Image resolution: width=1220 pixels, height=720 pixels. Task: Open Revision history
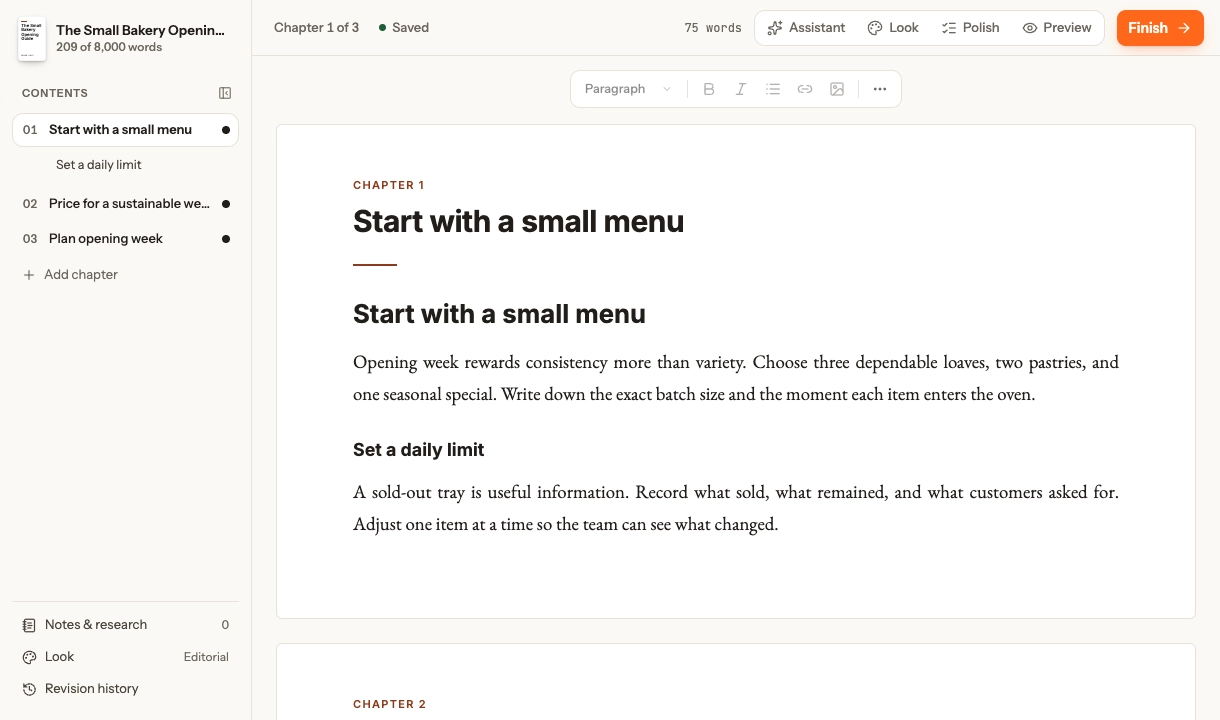click(125, 689)
